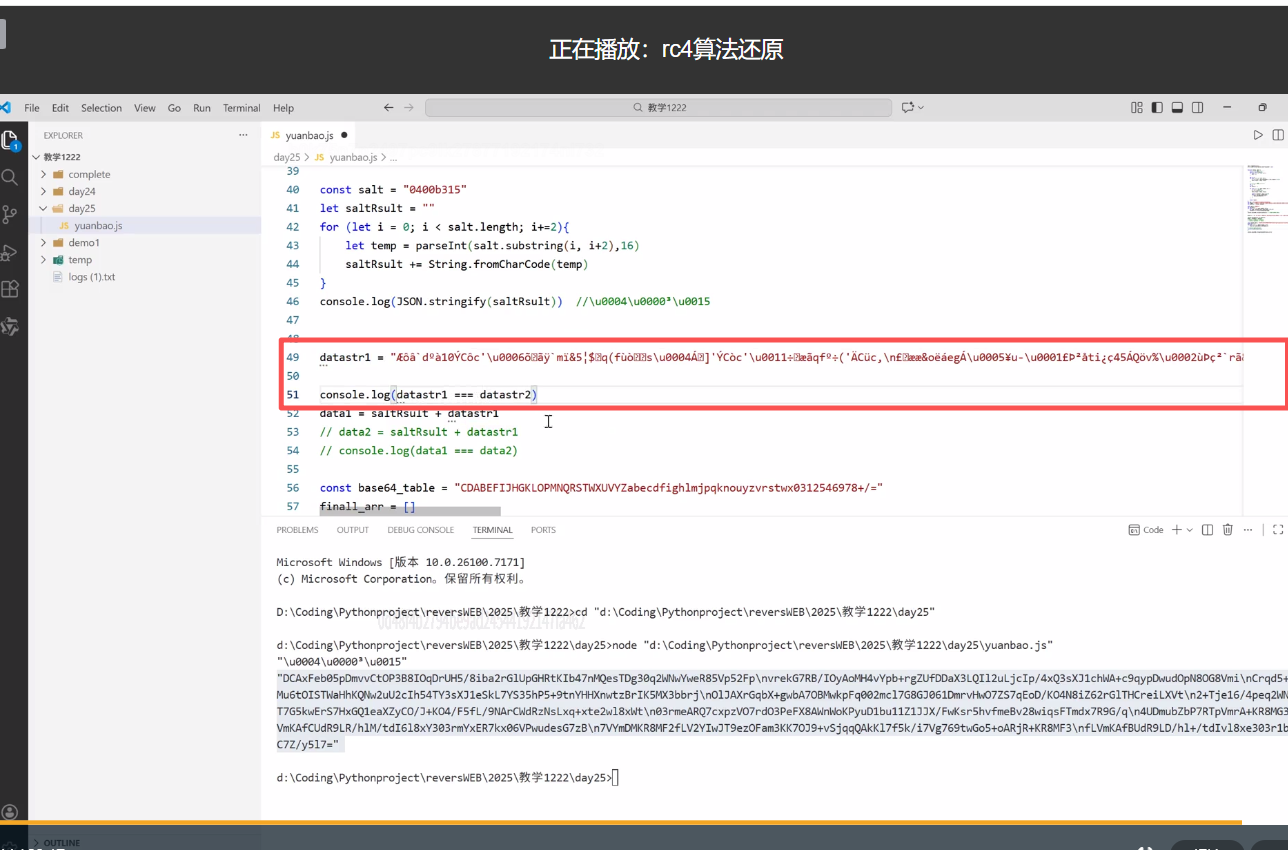Collapse the day25 folder

point(145,208)
